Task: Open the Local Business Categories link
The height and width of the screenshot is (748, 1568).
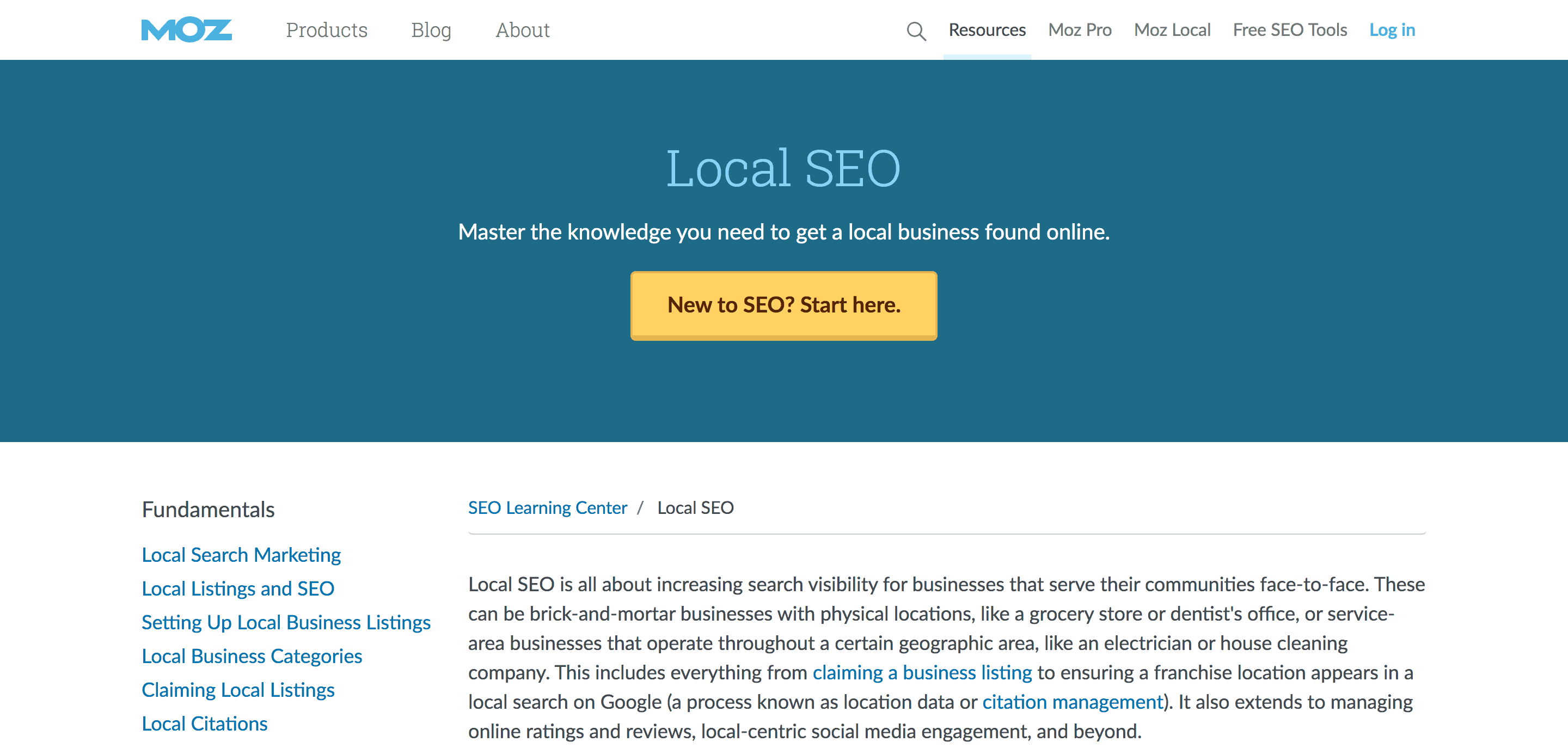Action: (252, 656)
